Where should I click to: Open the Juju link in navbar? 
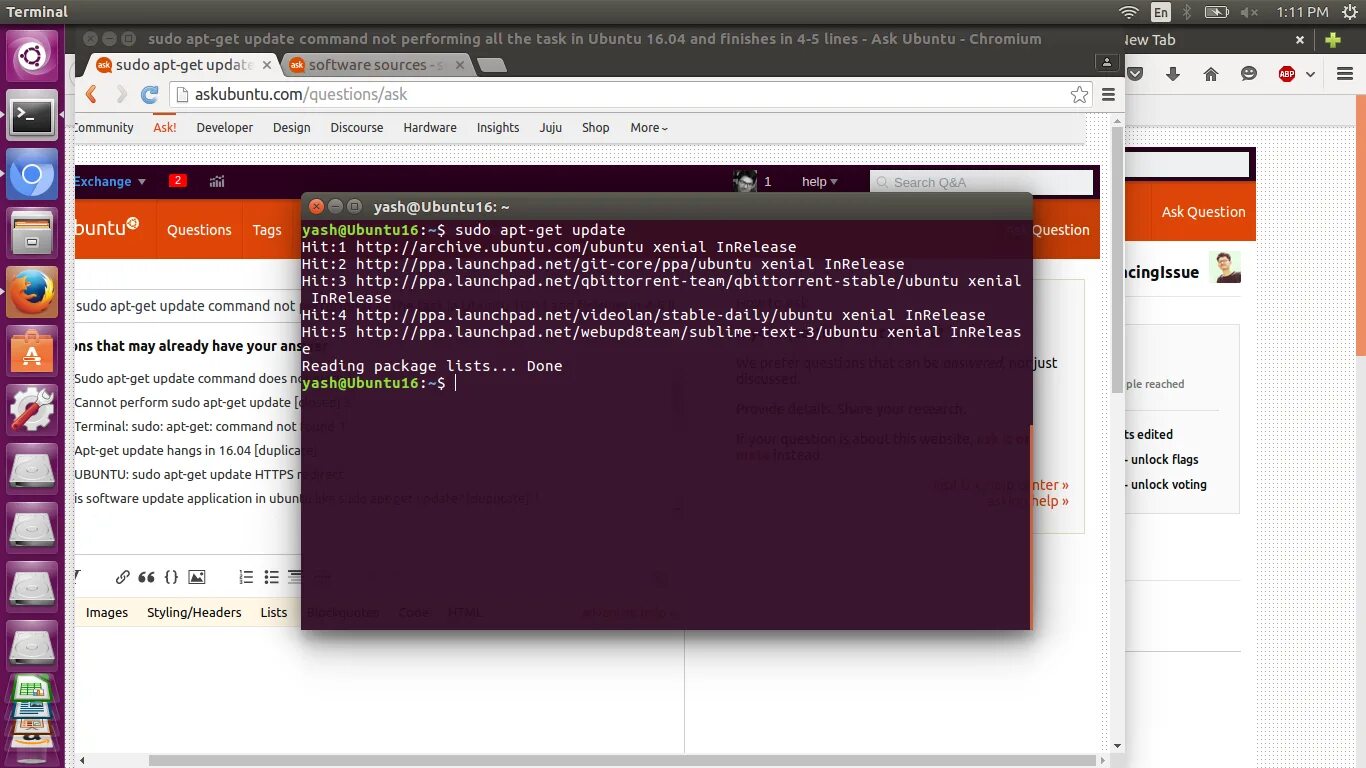click(x=550, y=128)
